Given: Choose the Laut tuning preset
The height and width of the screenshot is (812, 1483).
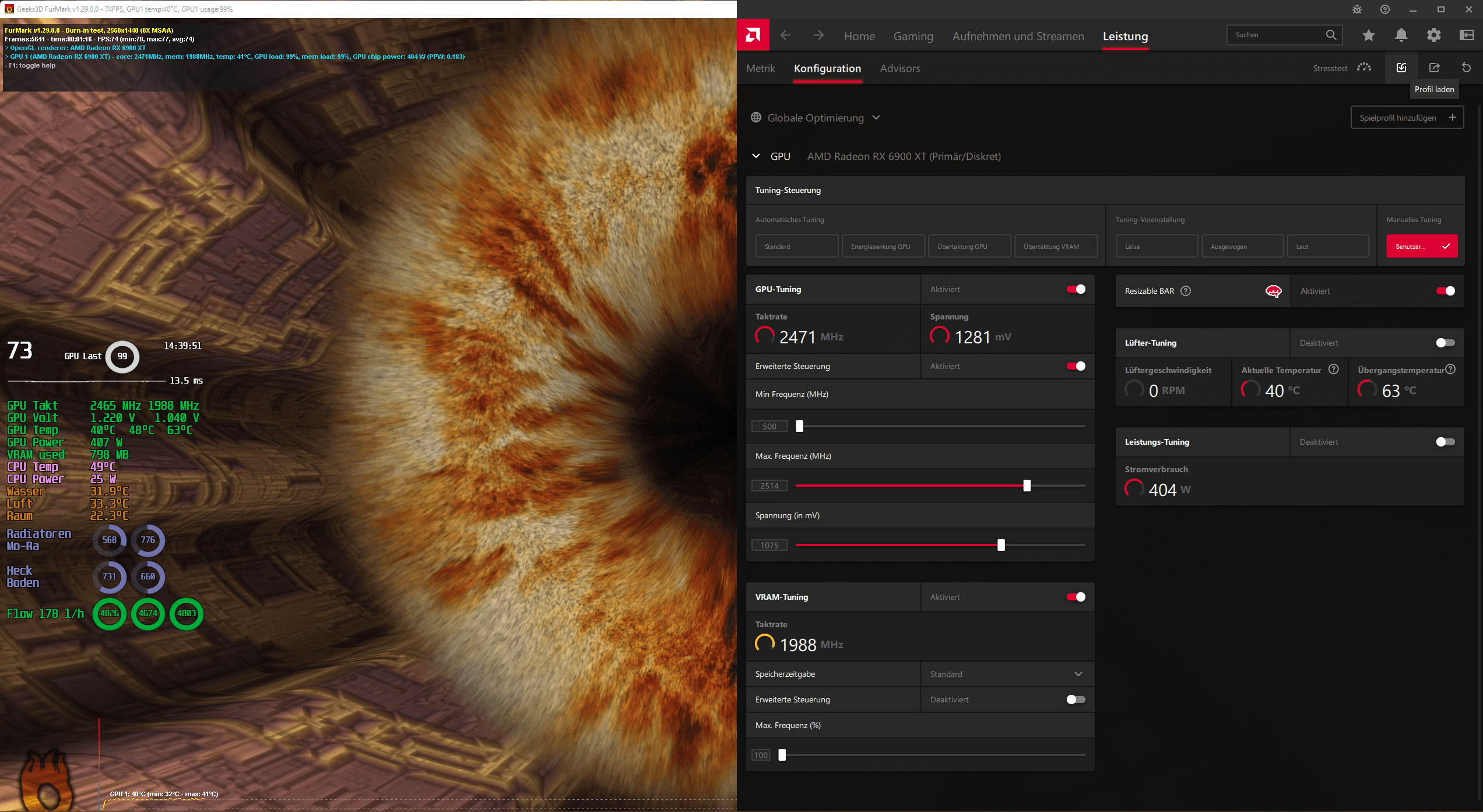Looking at the screenshot, I should click(1327, 247).
